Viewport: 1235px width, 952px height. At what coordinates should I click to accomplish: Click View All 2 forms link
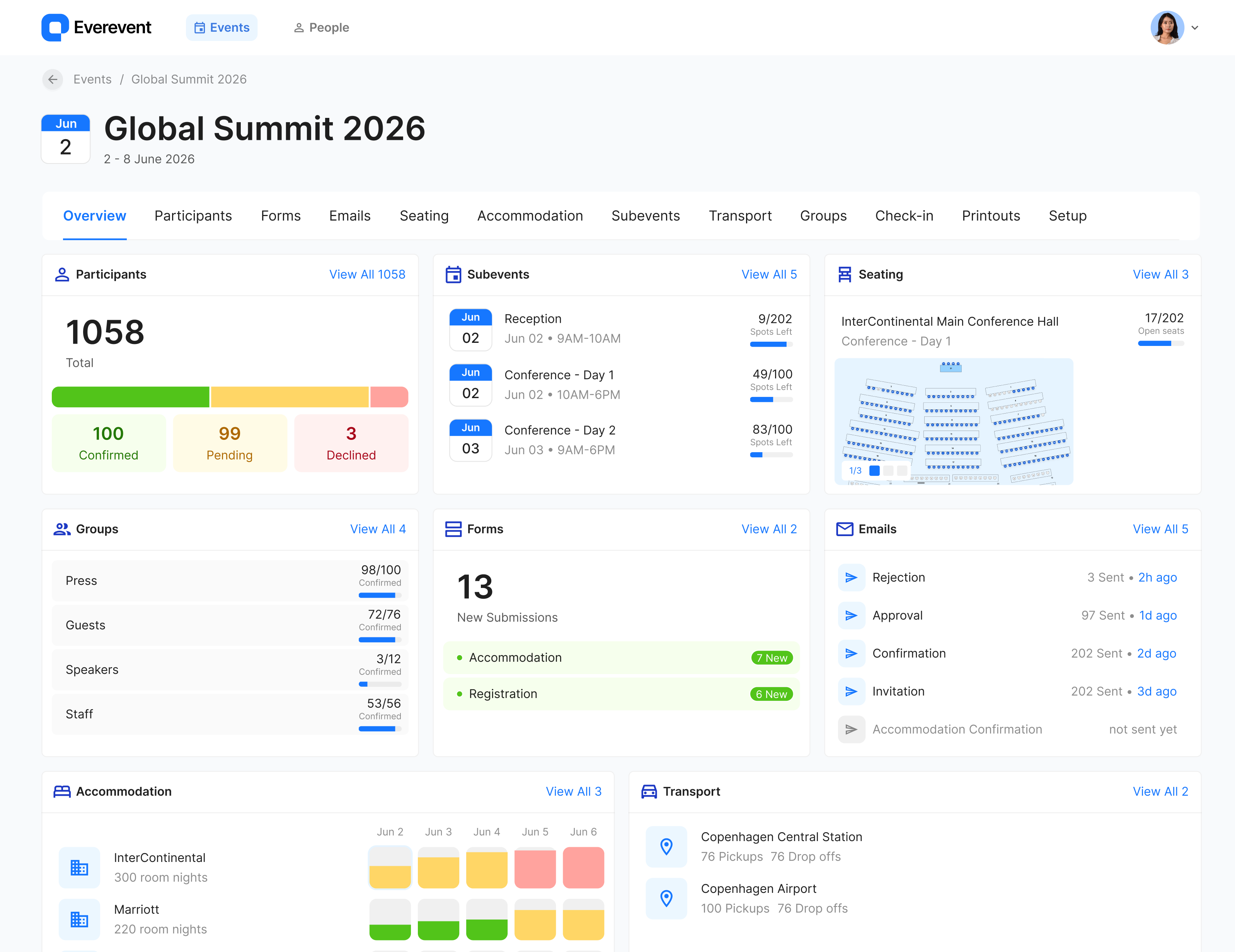click(769, 529)
